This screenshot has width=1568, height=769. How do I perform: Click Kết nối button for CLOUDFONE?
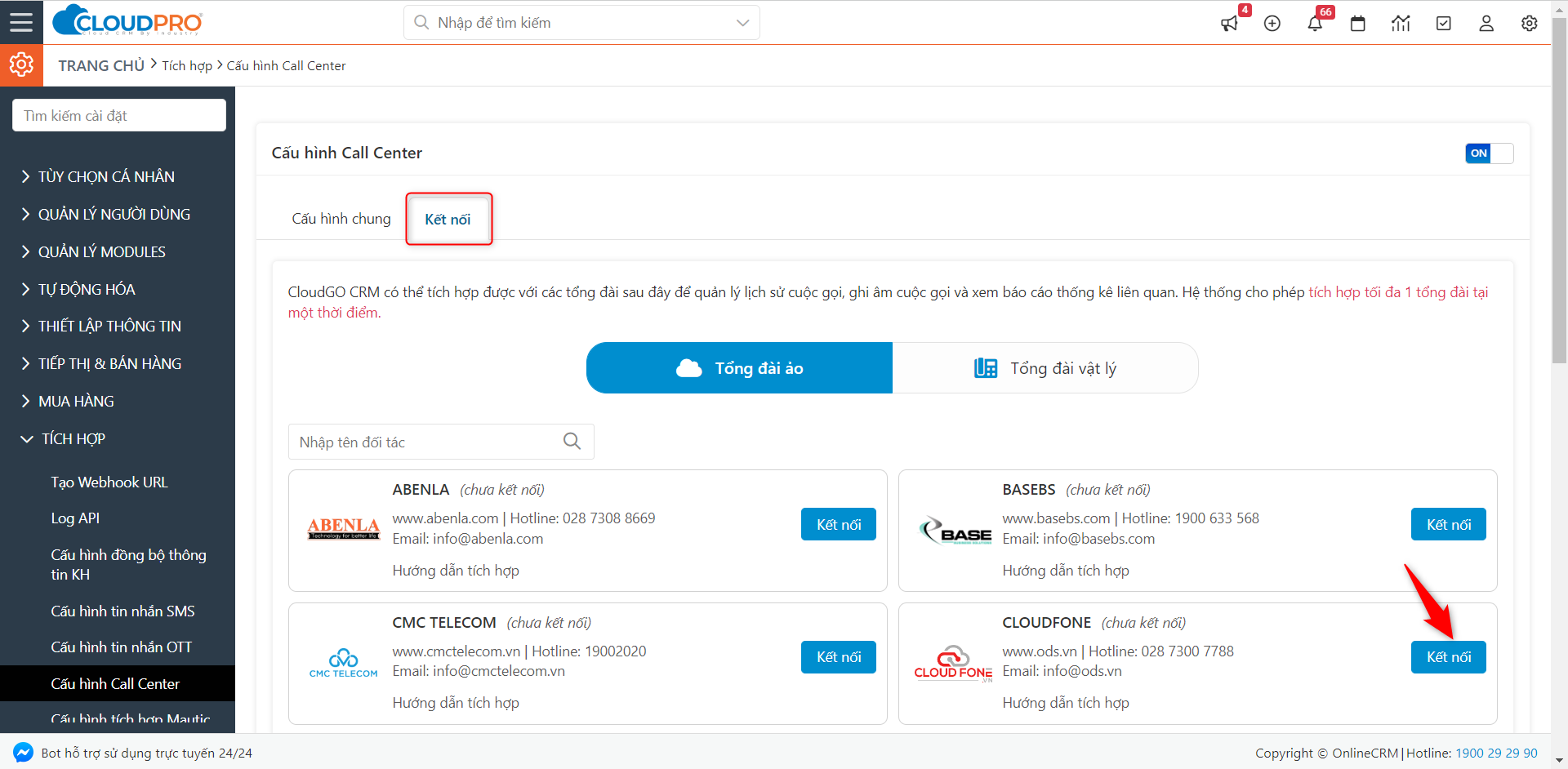[1449, 657]
